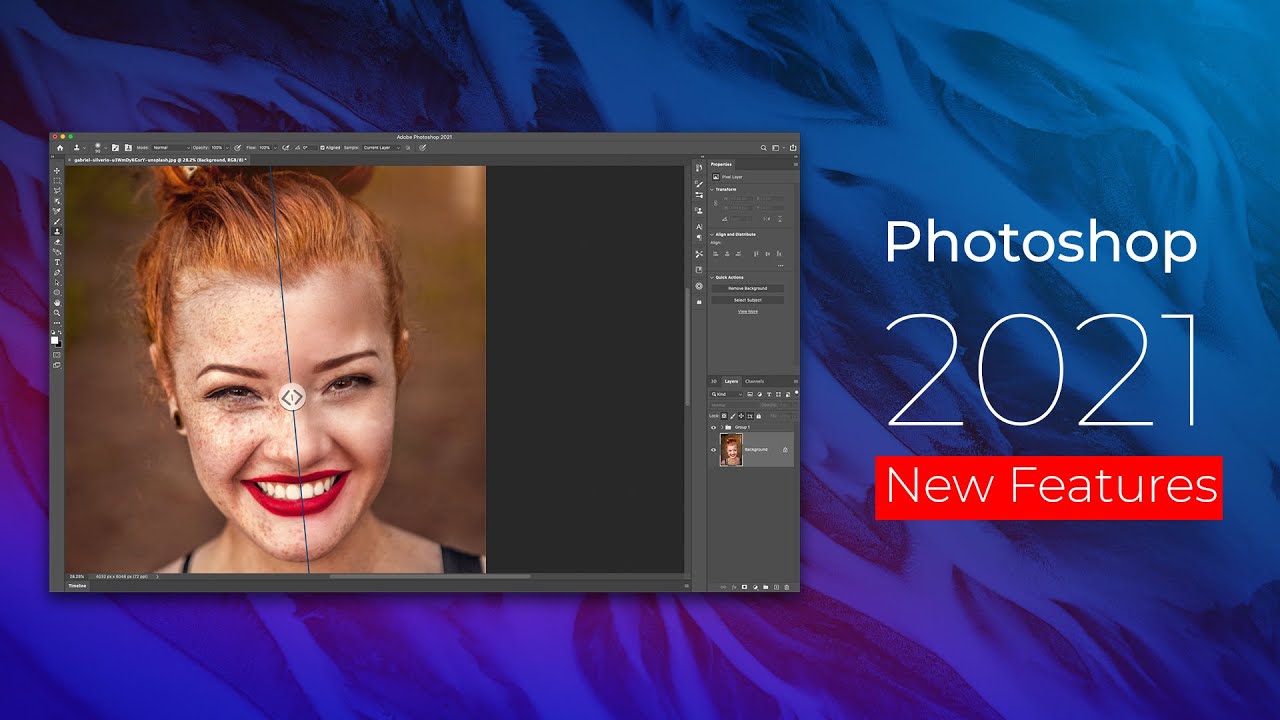Switch to the Channels tab
This screenshot has height=720, width=1280.
pos(754,382)
